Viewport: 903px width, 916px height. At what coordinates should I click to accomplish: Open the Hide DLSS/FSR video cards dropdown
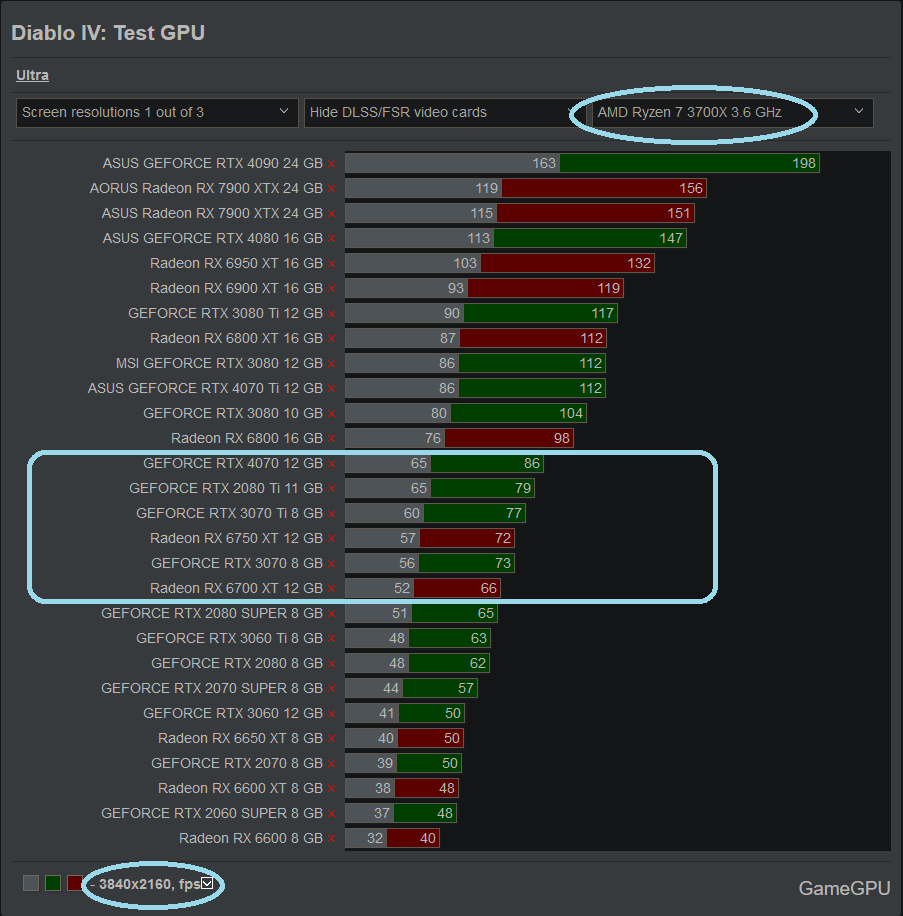[x=443, y=112]
